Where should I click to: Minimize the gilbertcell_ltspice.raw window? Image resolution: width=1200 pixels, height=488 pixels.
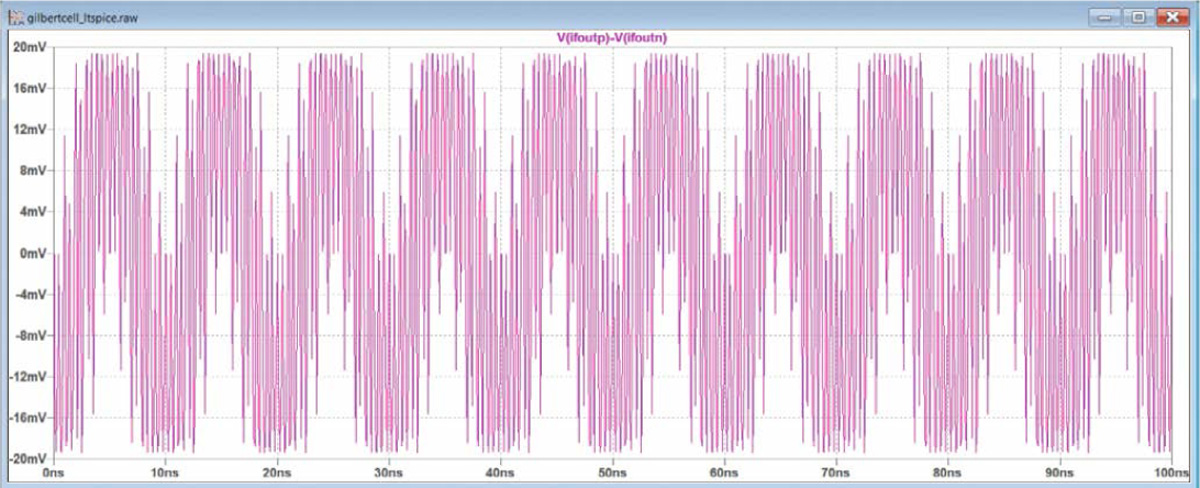[x=1106, y=17]
